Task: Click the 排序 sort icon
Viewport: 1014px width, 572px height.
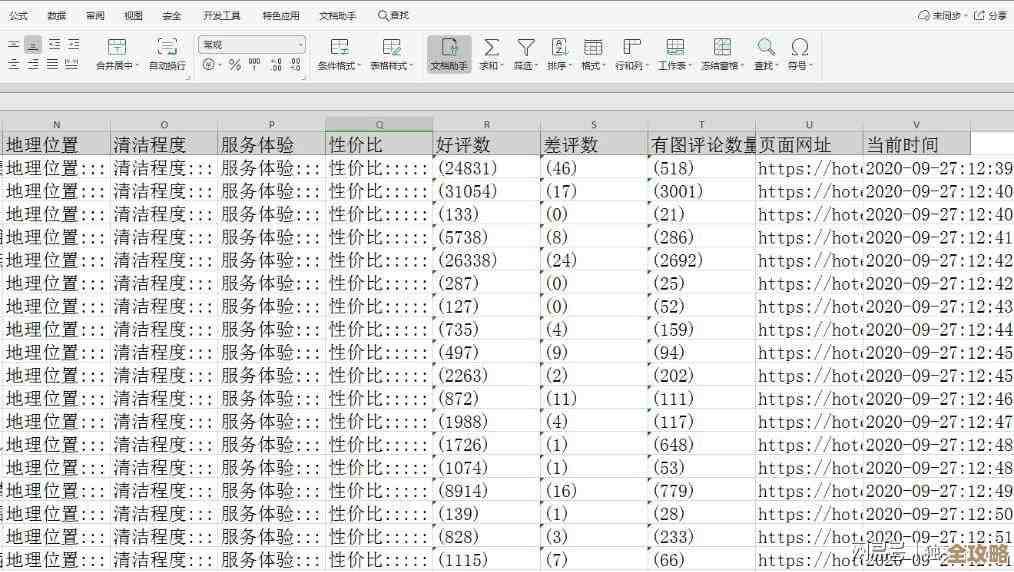Action: (559, 47)
